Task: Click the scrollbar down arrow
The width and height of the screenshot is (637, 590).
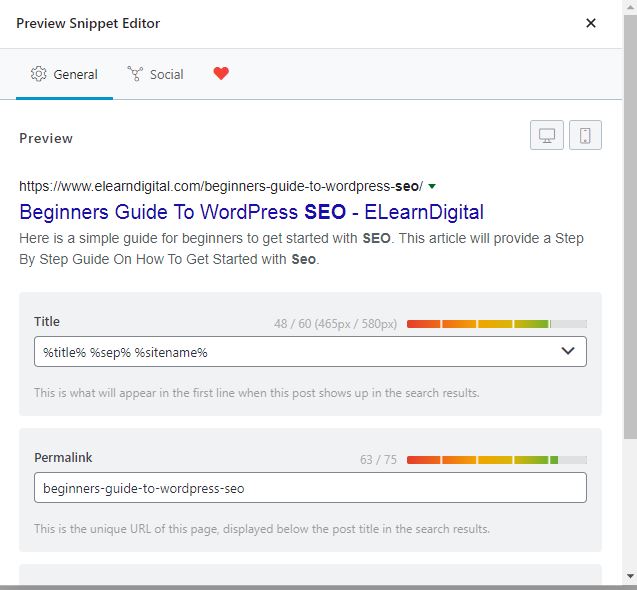Action: click(630, 576)
